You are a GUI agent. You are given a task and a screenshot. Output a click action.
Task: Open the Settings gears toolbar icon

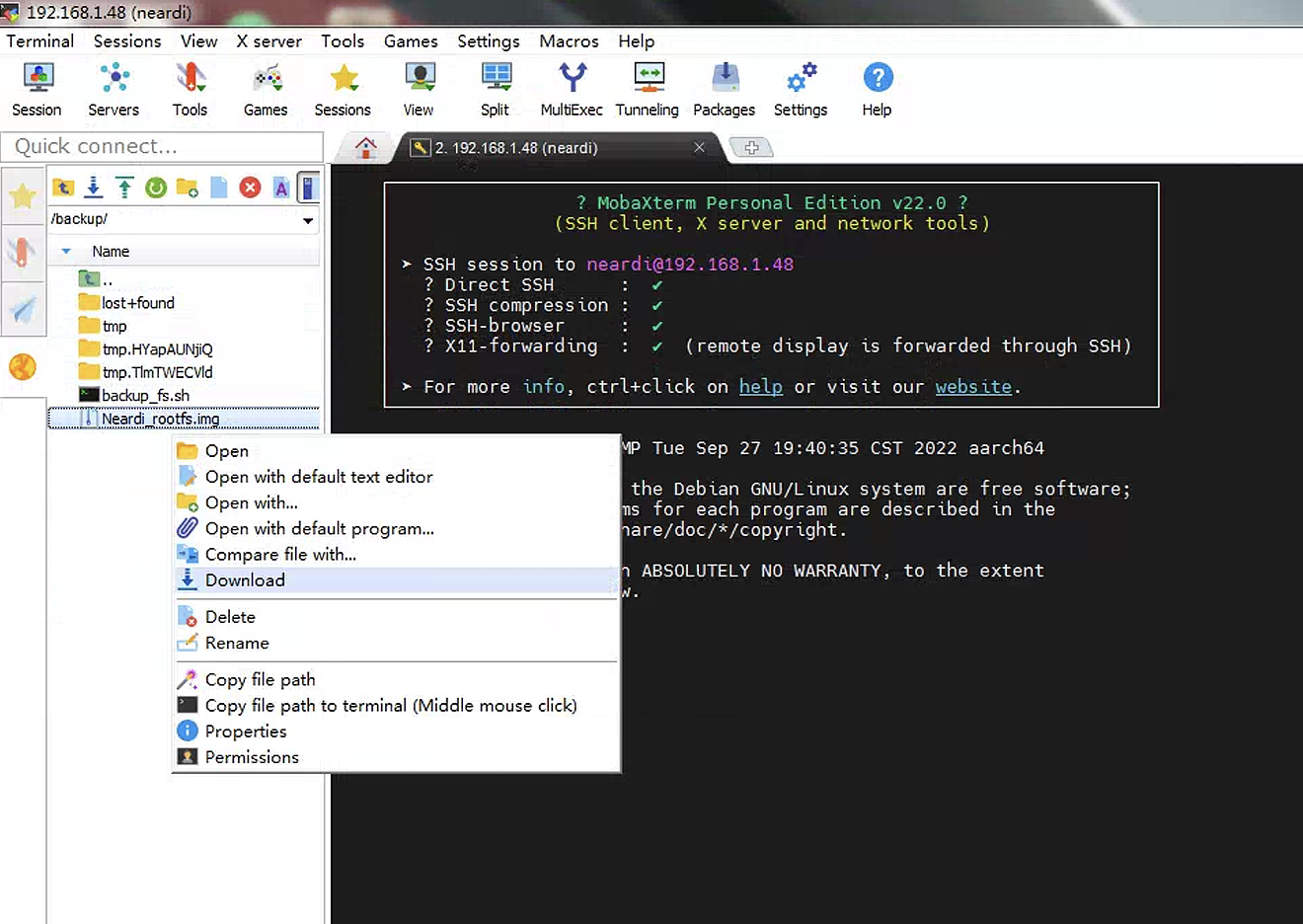[801, 89]
